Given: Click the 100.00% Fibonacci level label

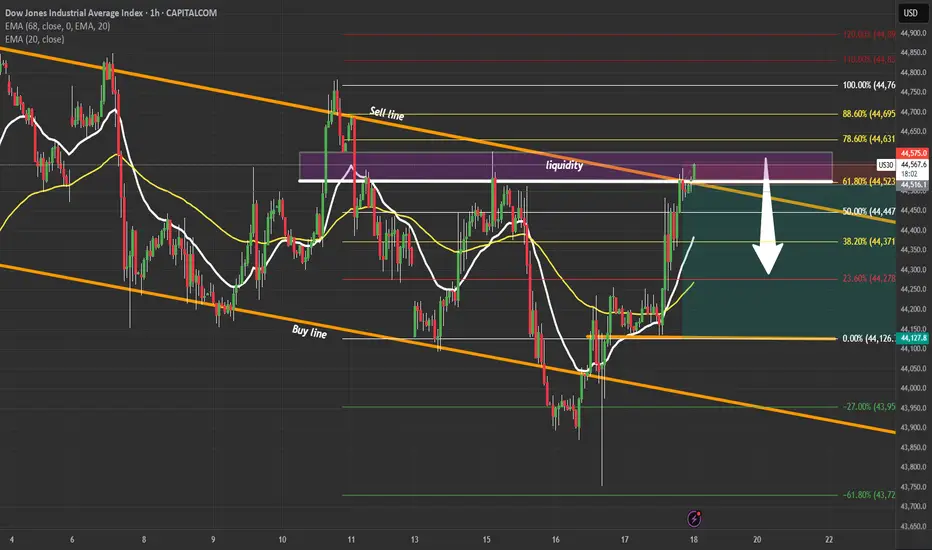Looking at the screenshot, I should tap(868, 85).
